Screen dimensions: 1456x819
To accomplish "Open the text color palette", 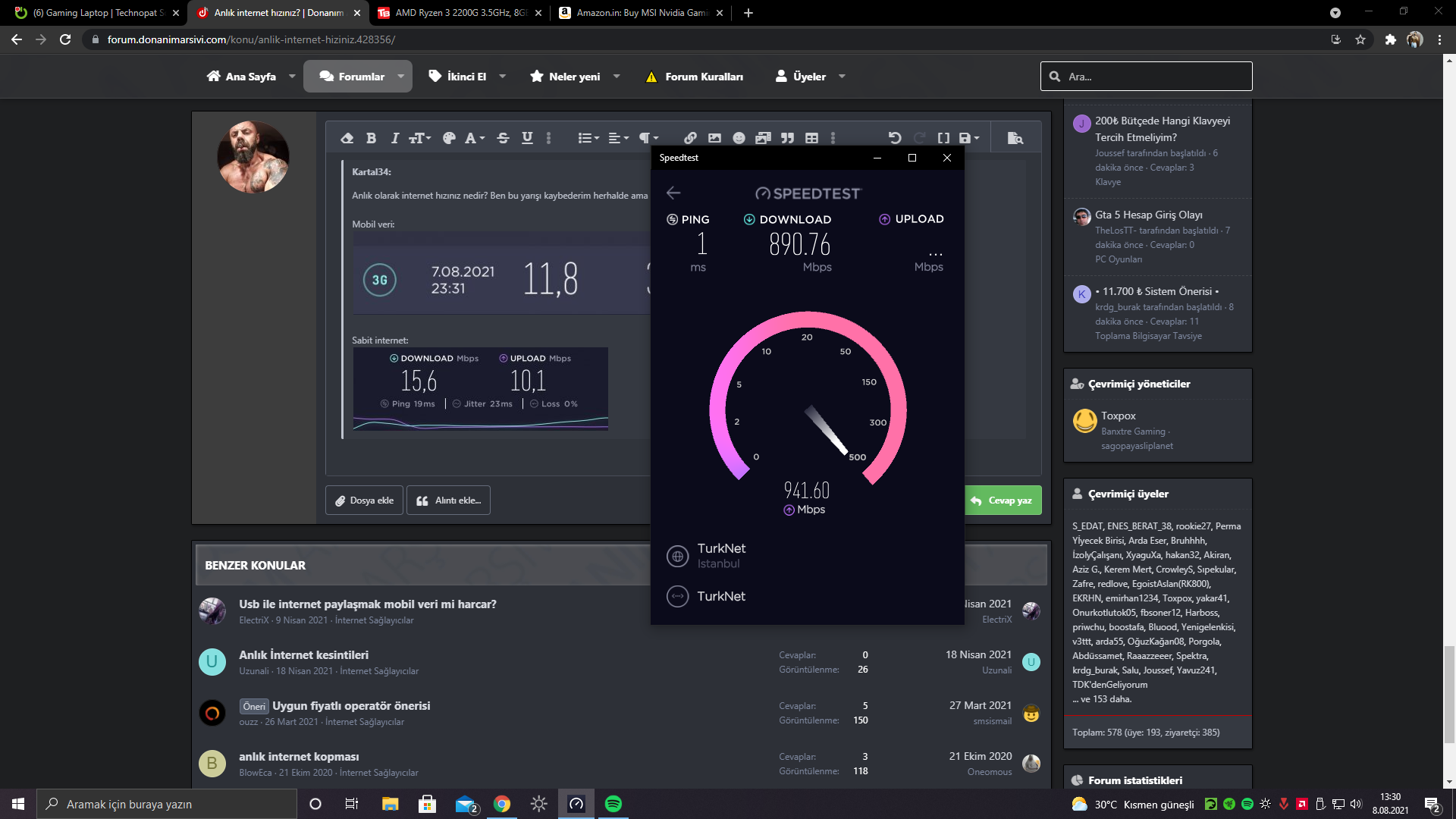I will [x=449, y=138].
